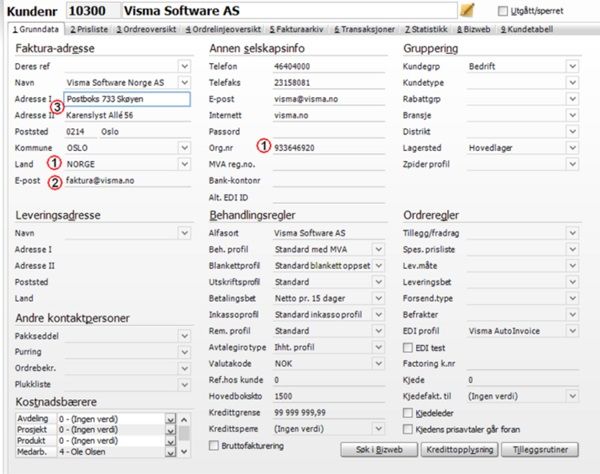This screenshot has width=600, height=474.
Task: Expand the Distrikt dropdown
Action: [572, 132]
